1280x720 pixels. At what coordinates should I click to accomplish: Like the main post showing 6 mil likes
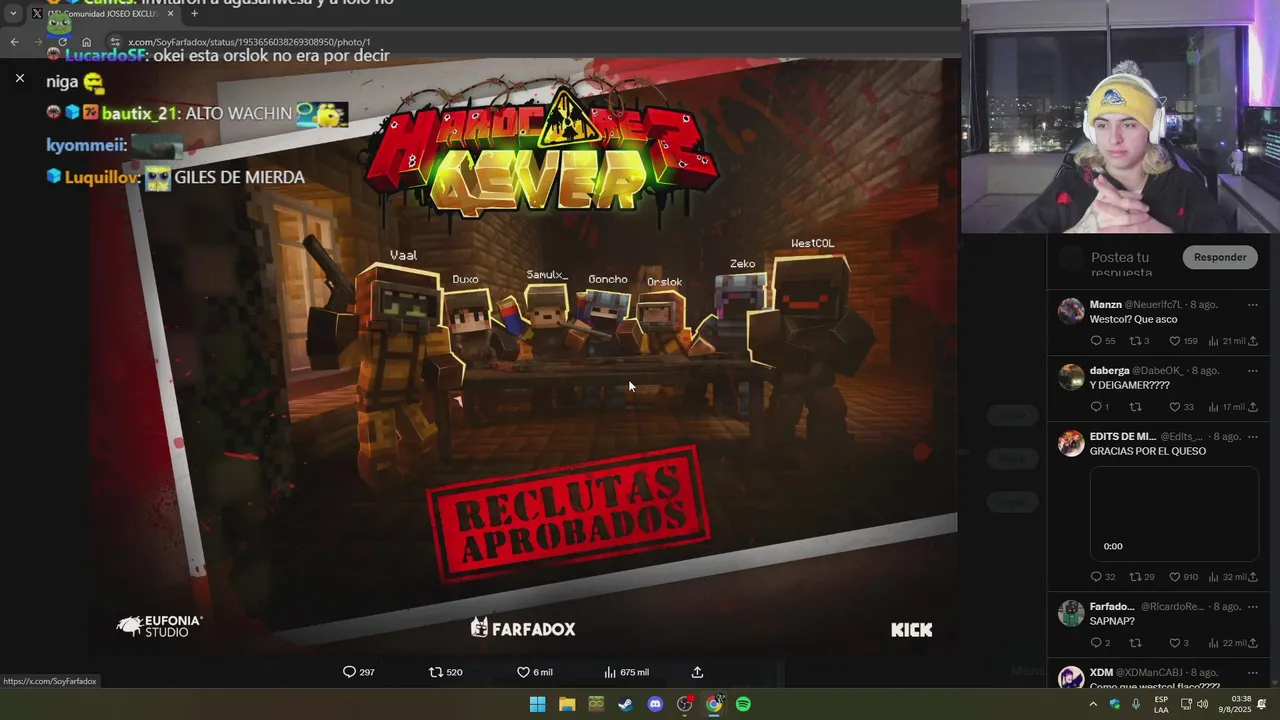[534, 672]
